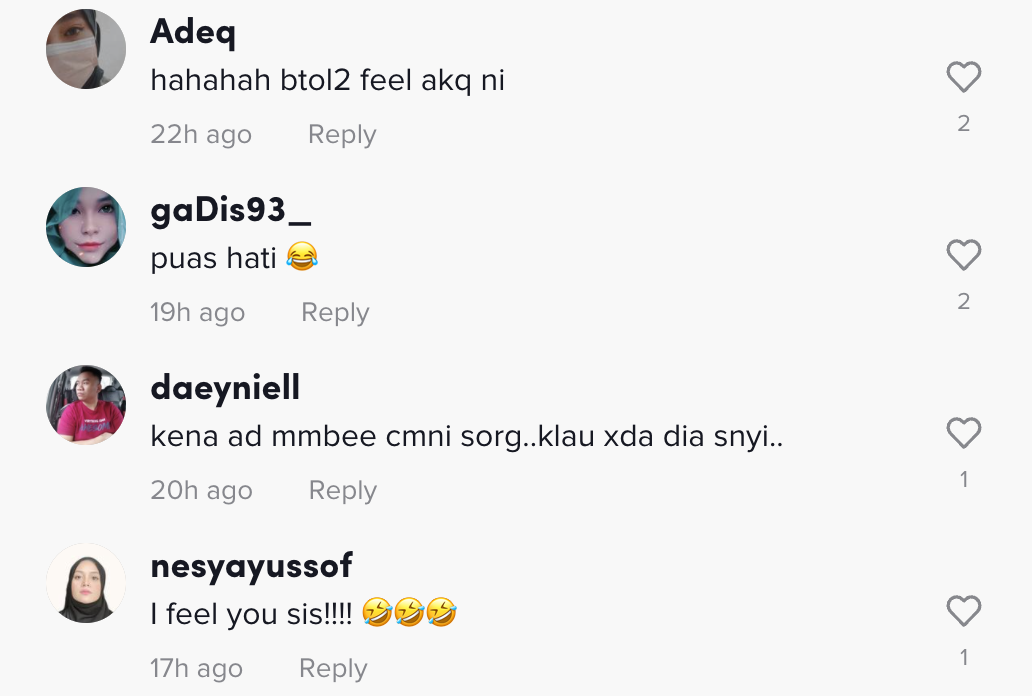This screenshot has height=696, width=1032.
Task: Go to the daeyniell username profile
Action: coord(225,388)
